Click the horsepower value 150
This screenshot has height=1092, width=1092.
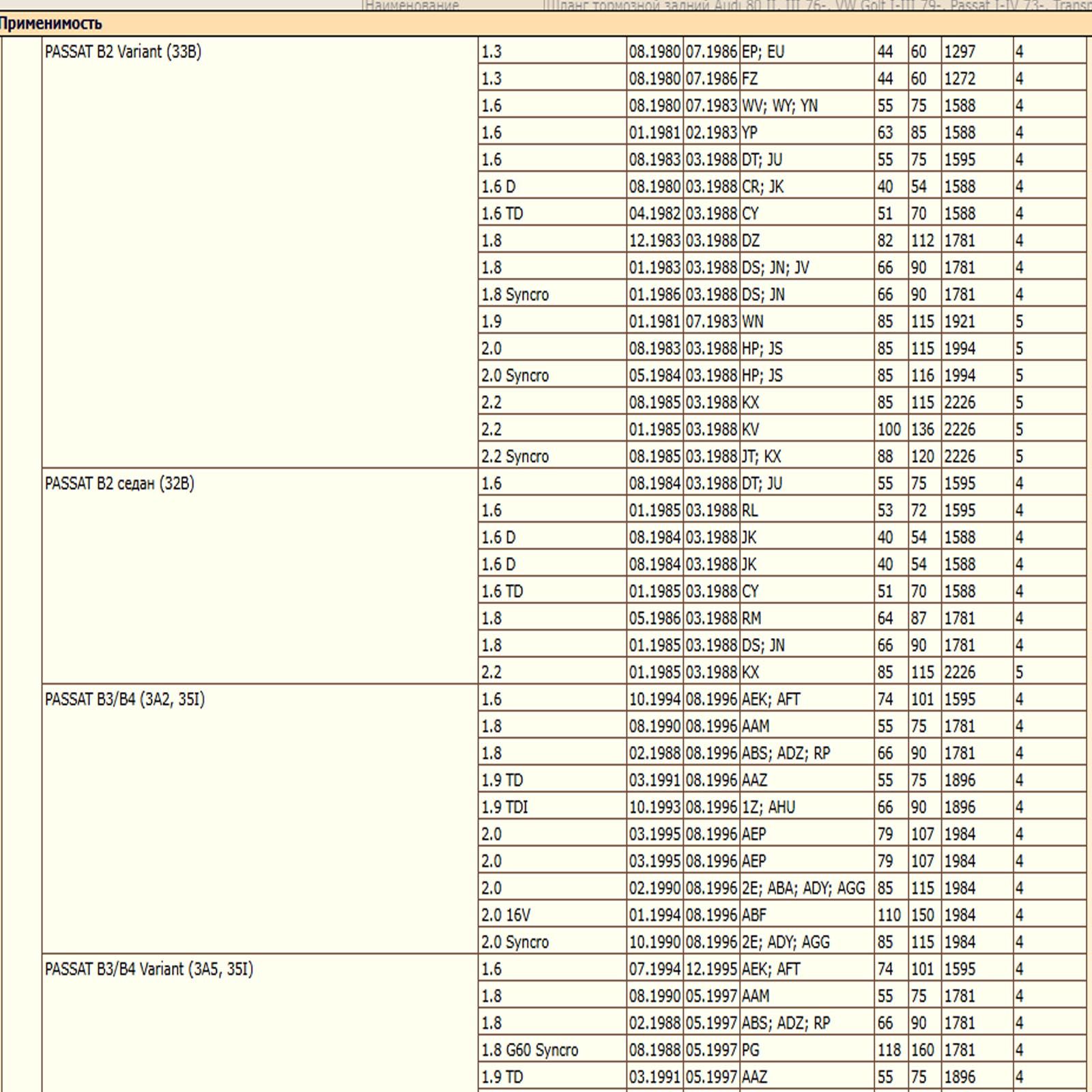point(924,915)
